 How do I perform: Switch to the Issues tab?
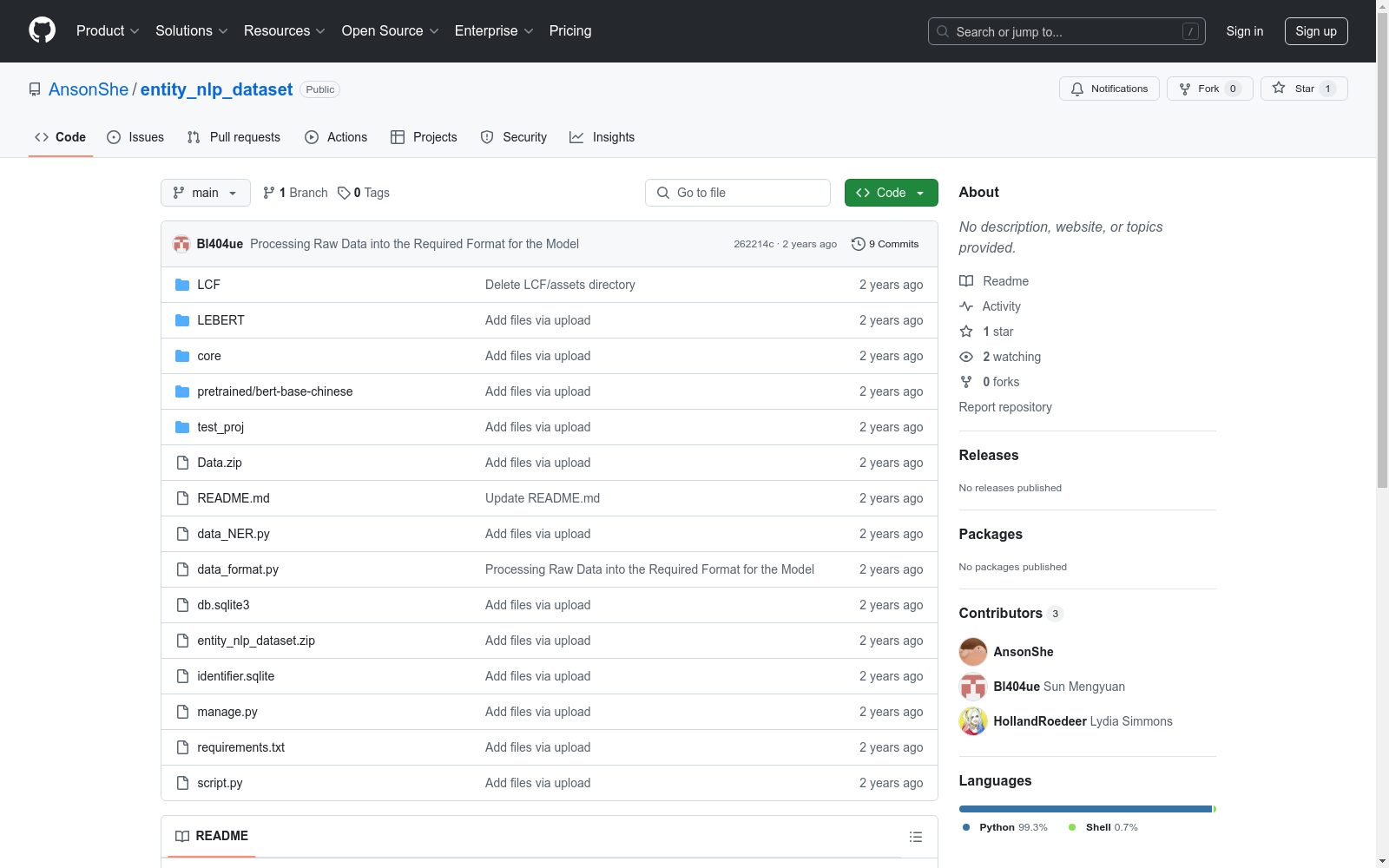click(135, 137)
